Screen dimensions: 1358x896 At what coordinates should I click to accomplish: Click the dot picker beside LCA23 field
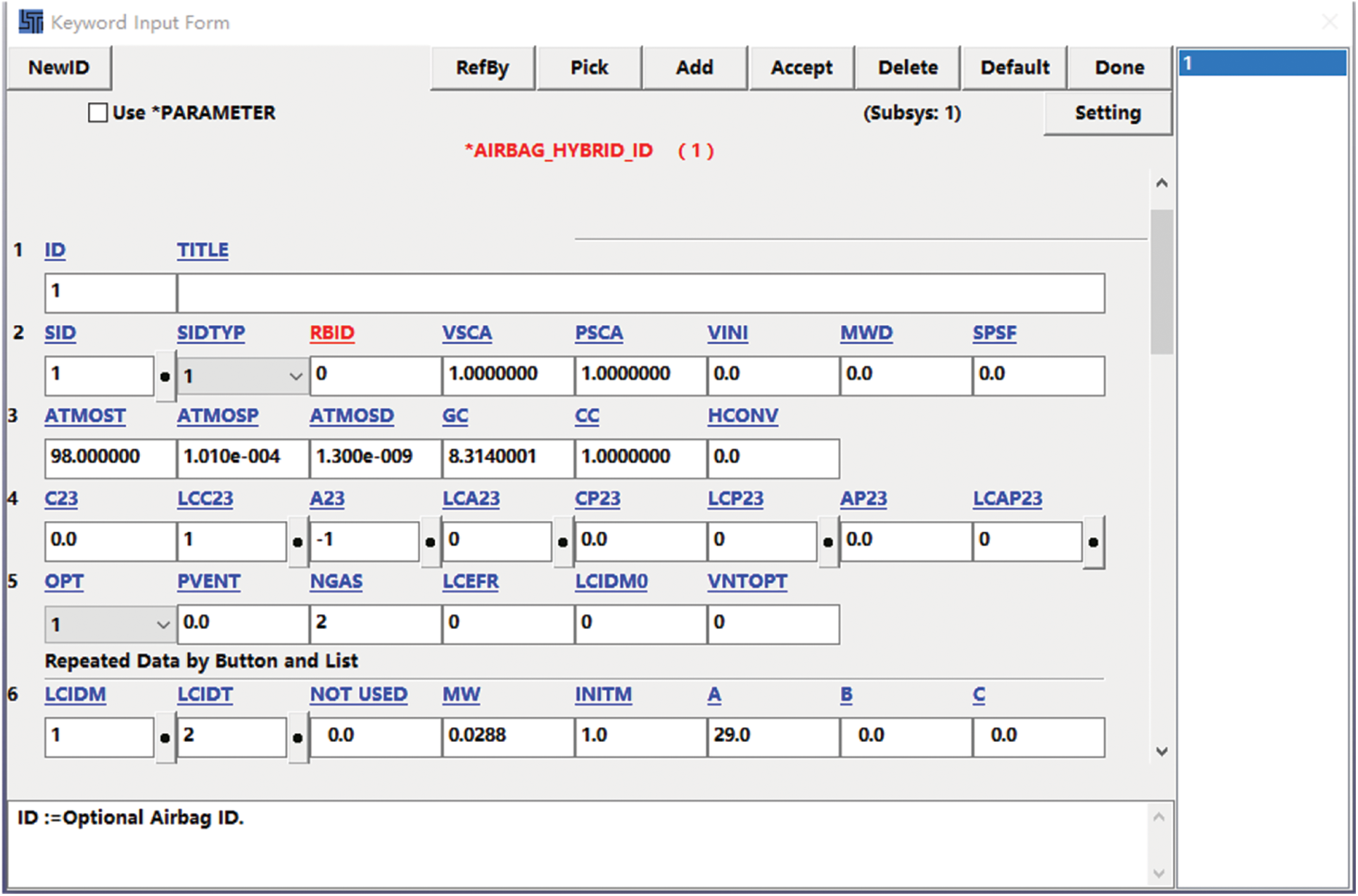(563, 542)
